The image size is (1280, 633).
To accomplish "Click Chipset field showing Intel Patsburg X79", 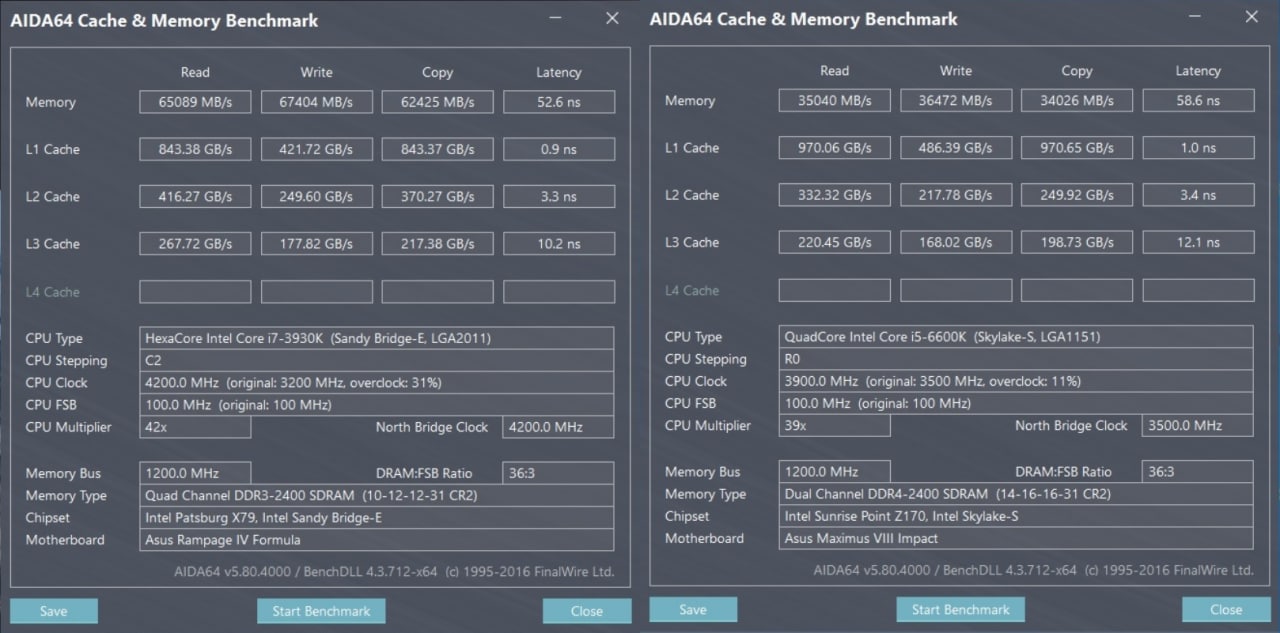I will tap(377, 517).
